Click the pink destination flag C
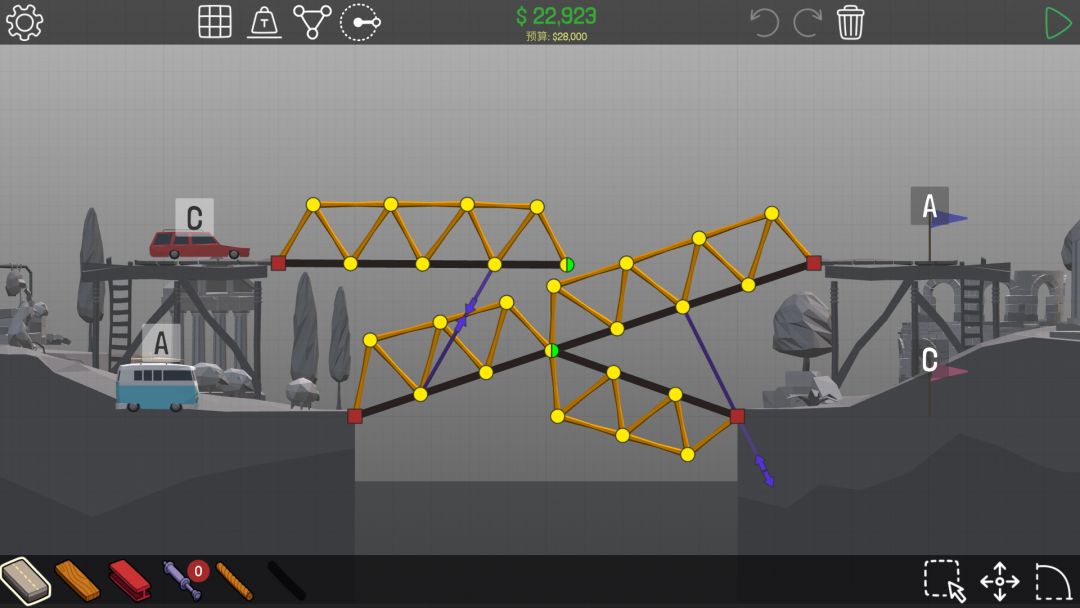 (x=948, y=373)
